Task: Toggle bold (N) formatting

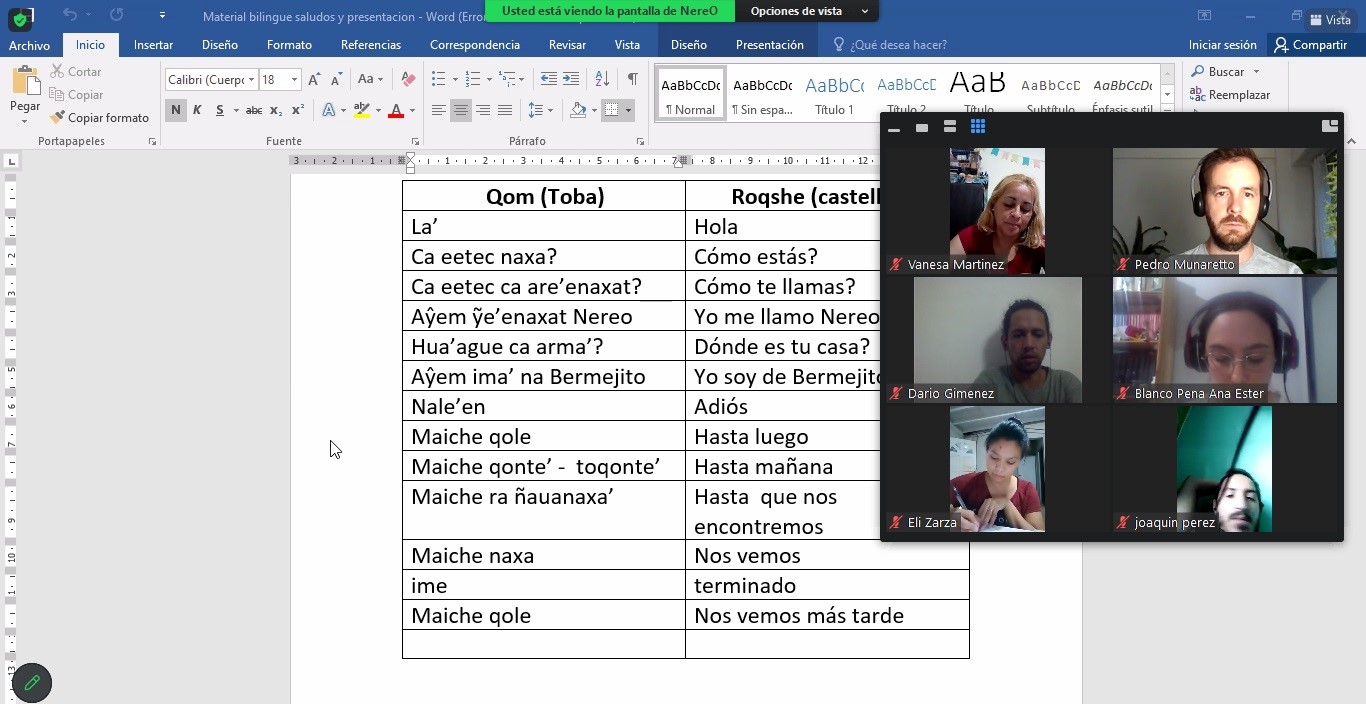Action: [176, 111]
